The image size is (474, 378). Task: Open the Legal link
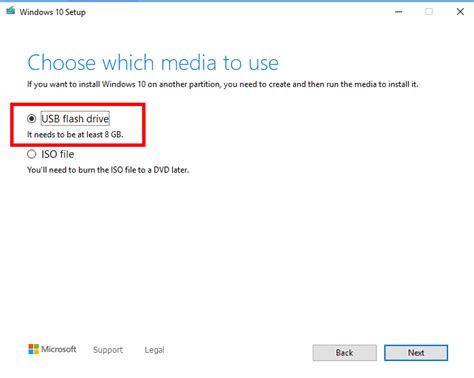(x=154, y=350)
